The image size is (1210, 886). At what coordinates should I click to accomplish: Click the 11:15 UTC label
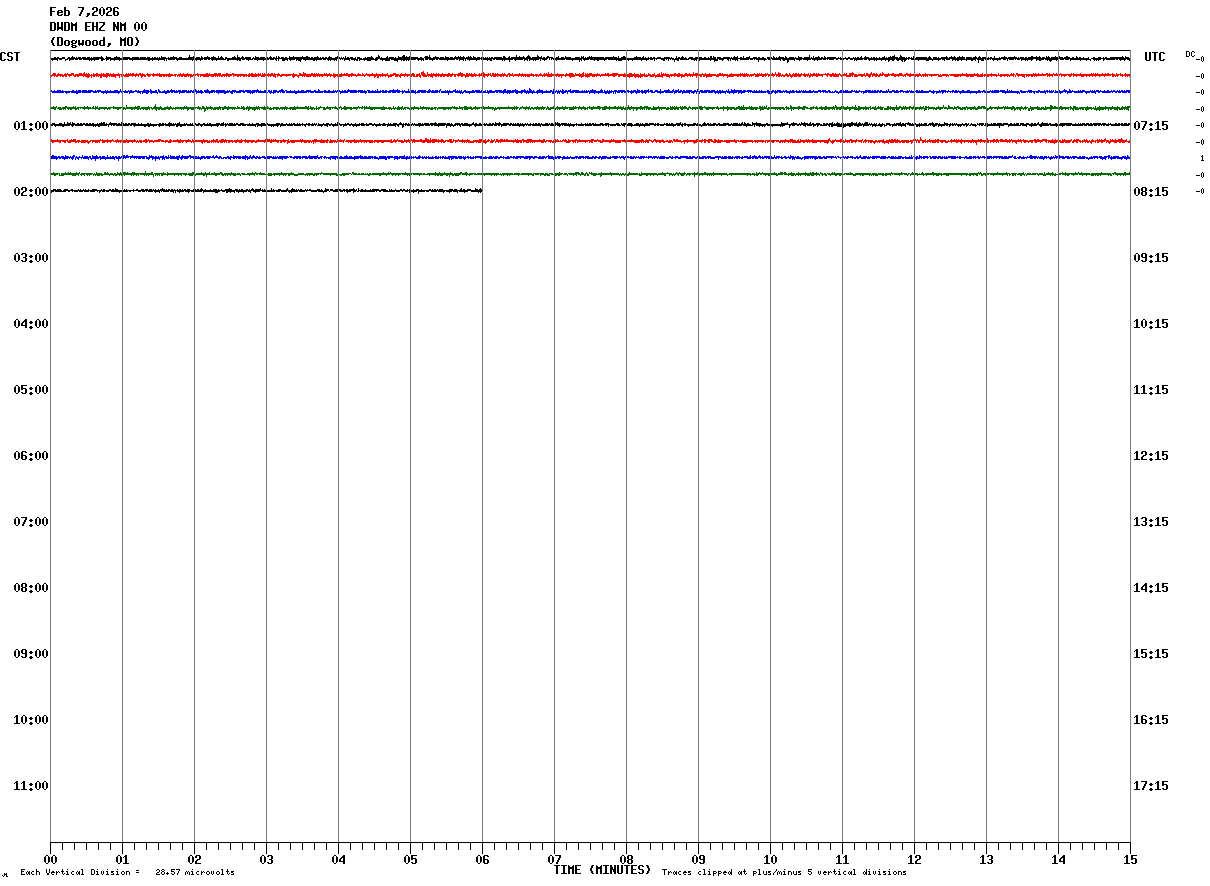1151,390
